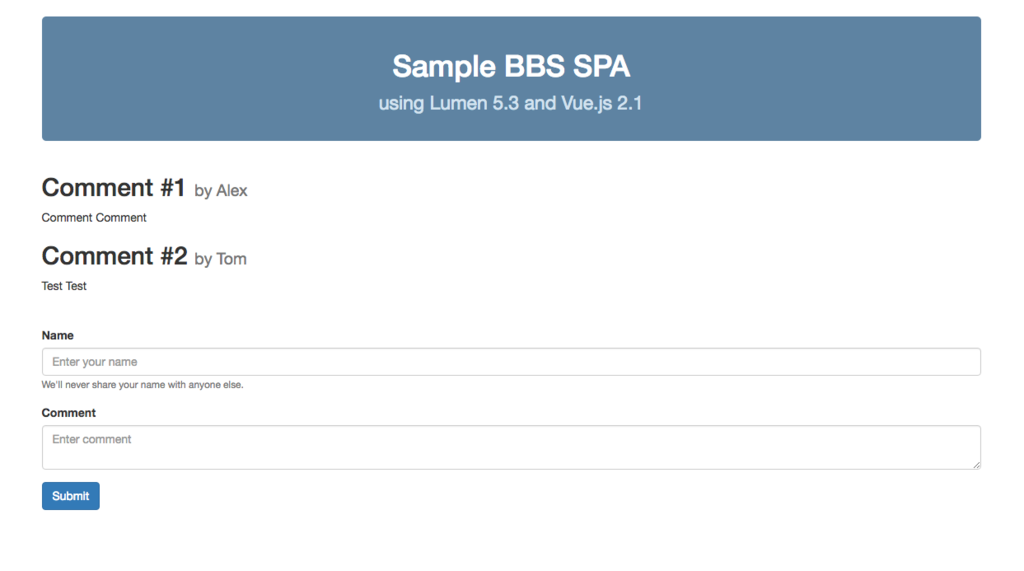Click the 'Comment #2' heading
Screen dimensions: 1024x571
click(114, 256)
